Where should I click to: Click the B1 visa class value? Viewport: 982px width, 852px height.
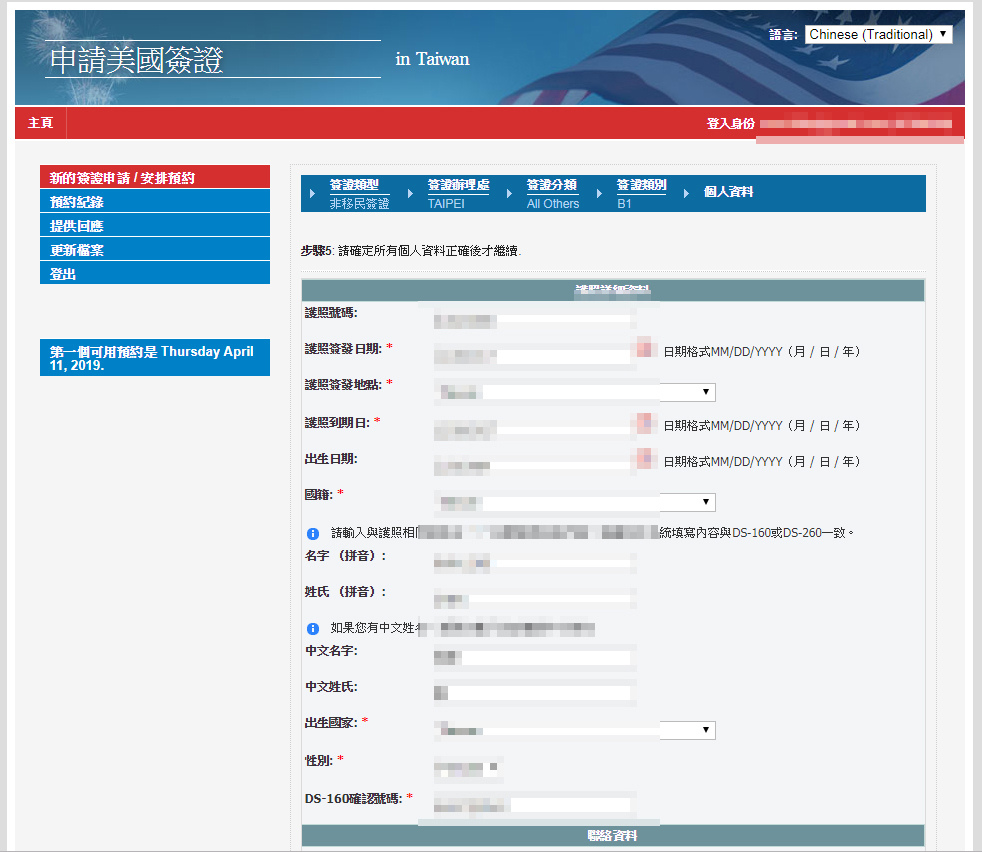click(624, 204)
